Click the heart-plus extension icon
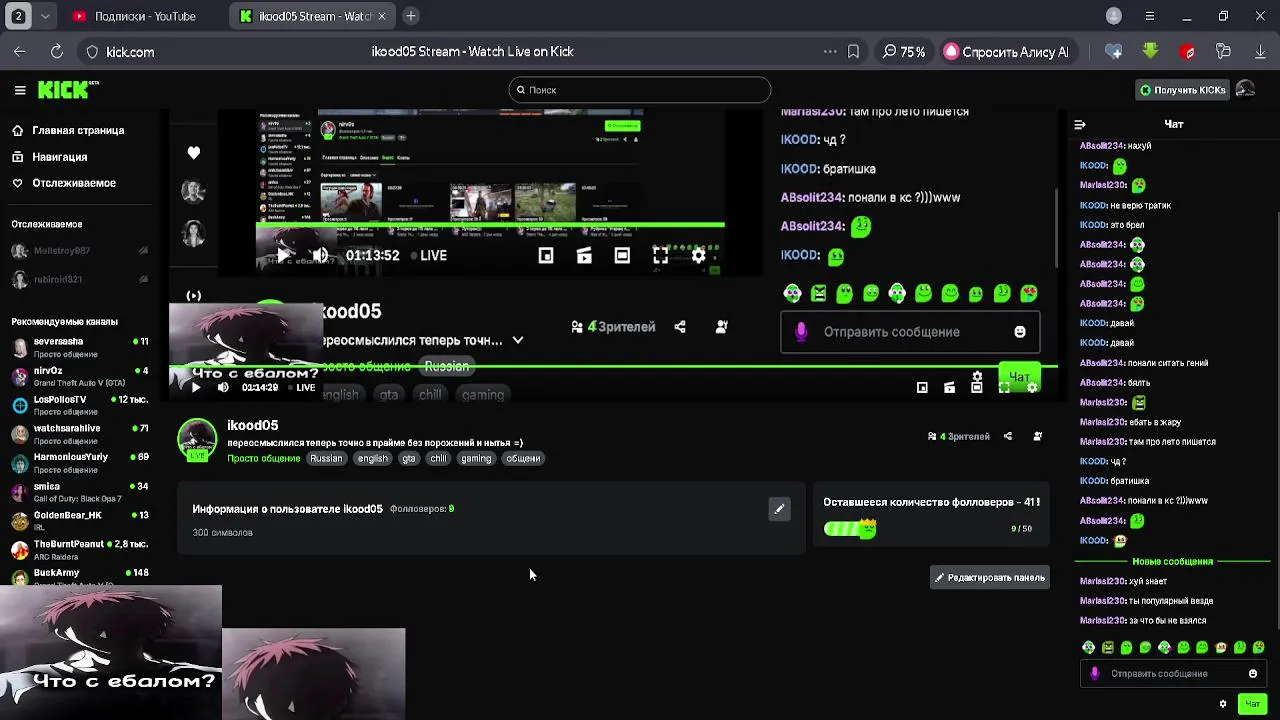Image resolution: width=1280 pixels, height=720 pixels. click(1113, 52)
